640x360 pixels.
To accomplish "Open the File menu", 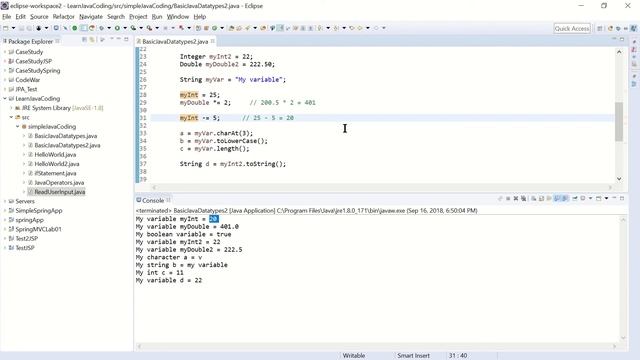I will coord(7,17).
